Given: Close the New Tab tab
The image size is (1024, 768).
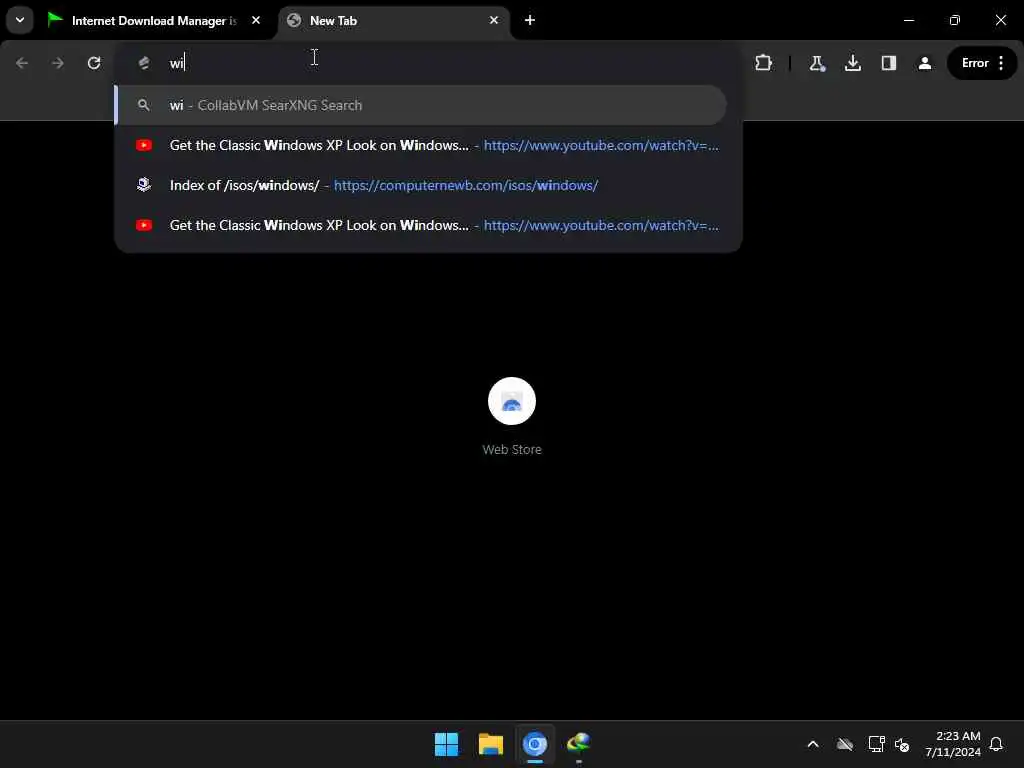Looking at the screenshot, I should pos(494,20).
